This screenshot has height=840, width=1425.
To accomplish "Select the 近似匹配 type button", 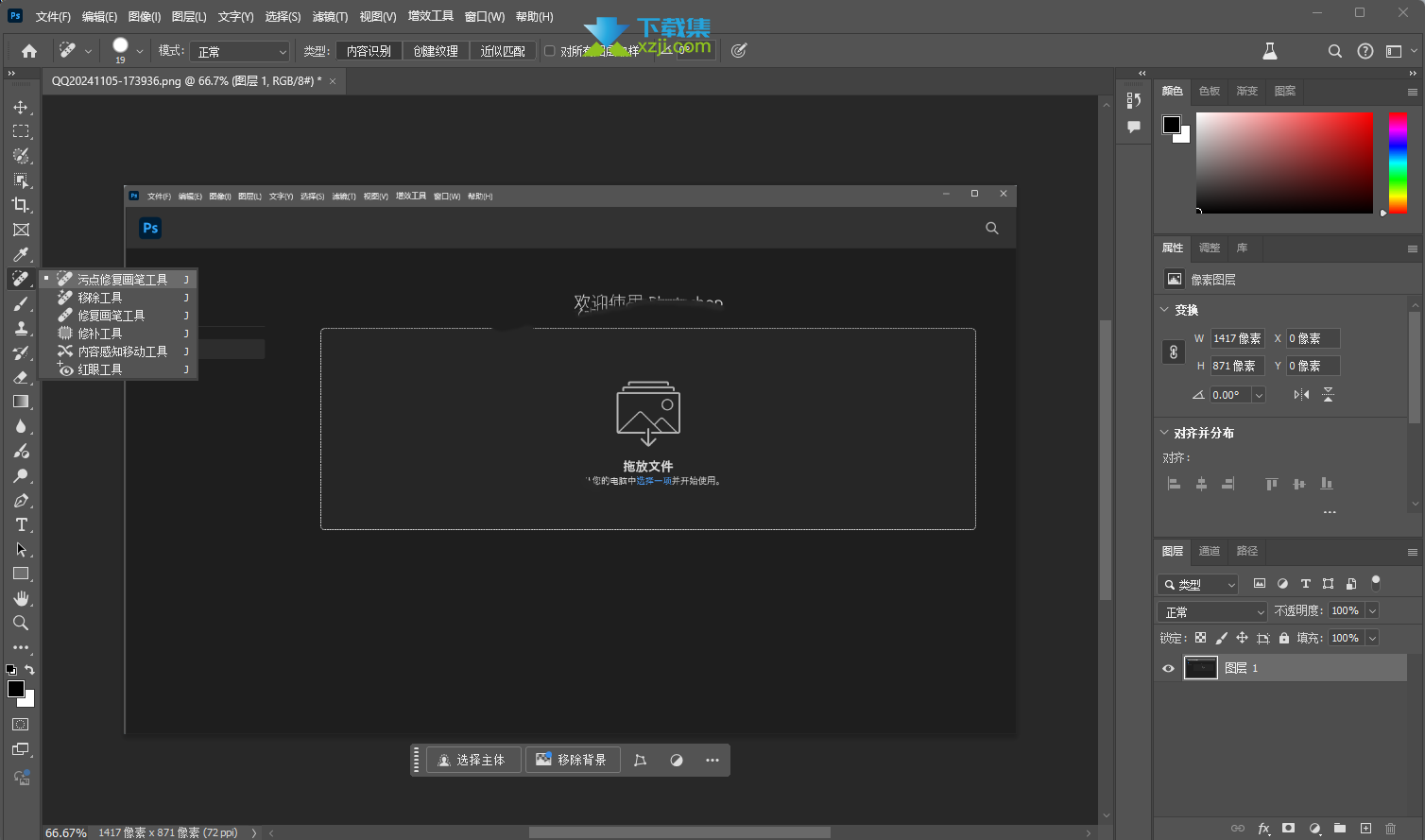I will [503, 51].
